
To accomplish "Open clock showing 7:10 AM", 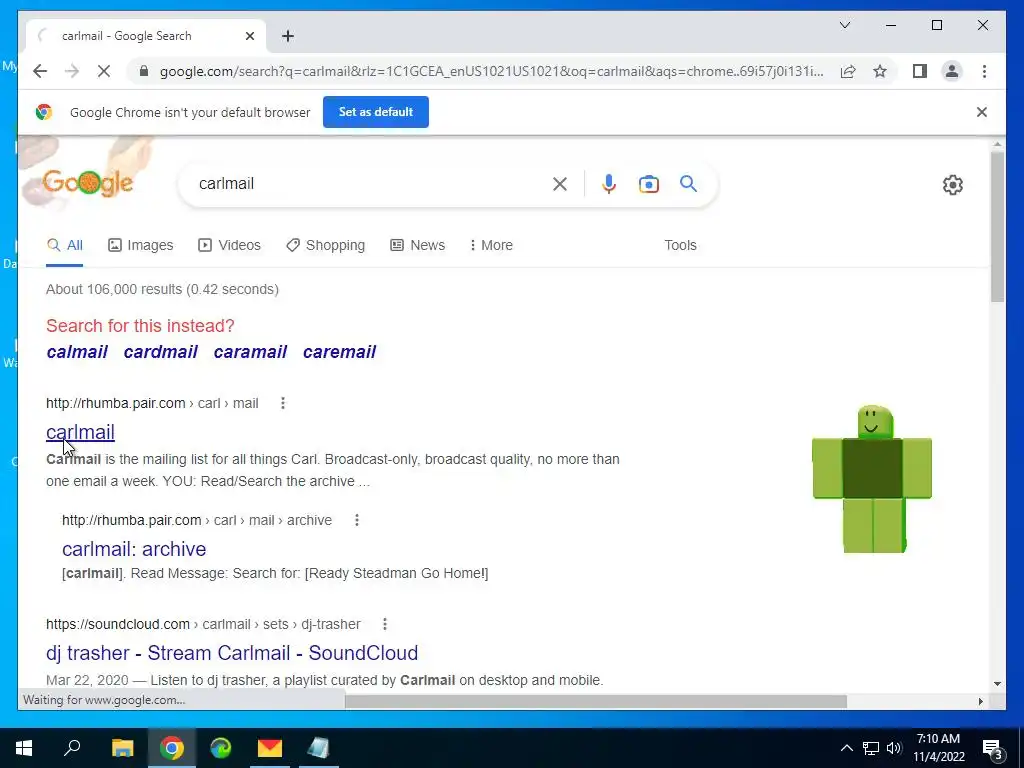I will click(x=938, y=748).
